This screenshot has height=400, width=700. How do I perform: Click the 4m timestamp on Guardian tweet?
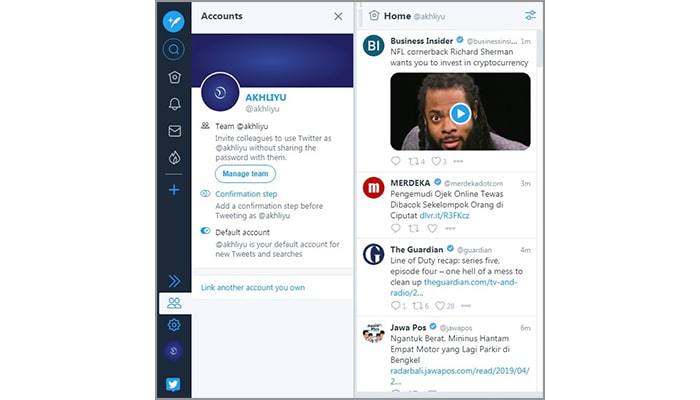coord(525,250)
